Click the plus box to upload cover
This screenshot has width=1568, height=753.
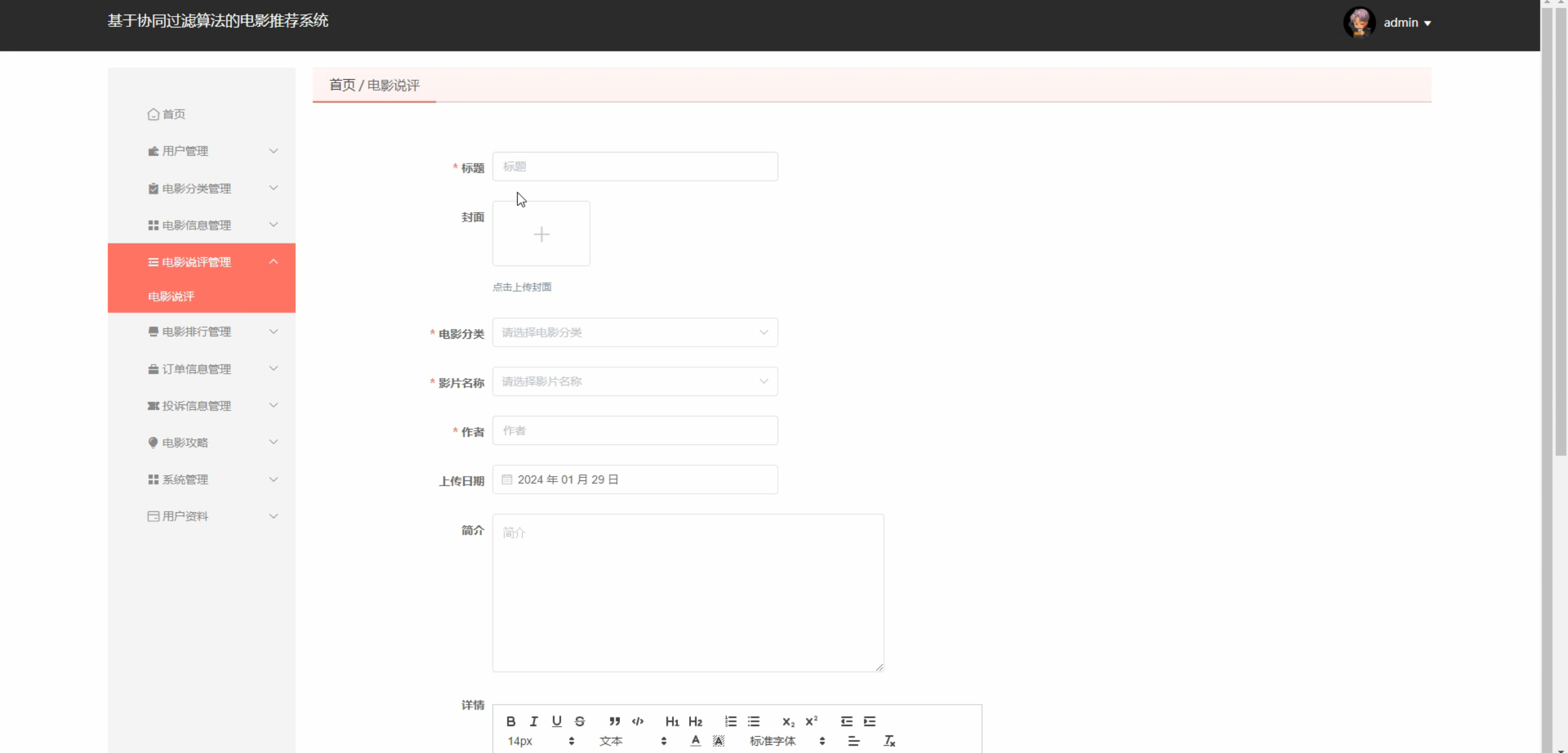click(x=541, y=233)
